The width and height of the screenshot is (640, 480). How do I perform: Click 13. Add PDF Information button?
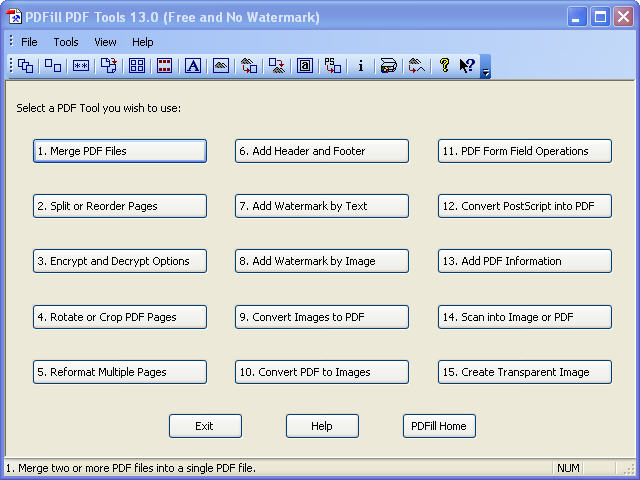tap(525, 261)
